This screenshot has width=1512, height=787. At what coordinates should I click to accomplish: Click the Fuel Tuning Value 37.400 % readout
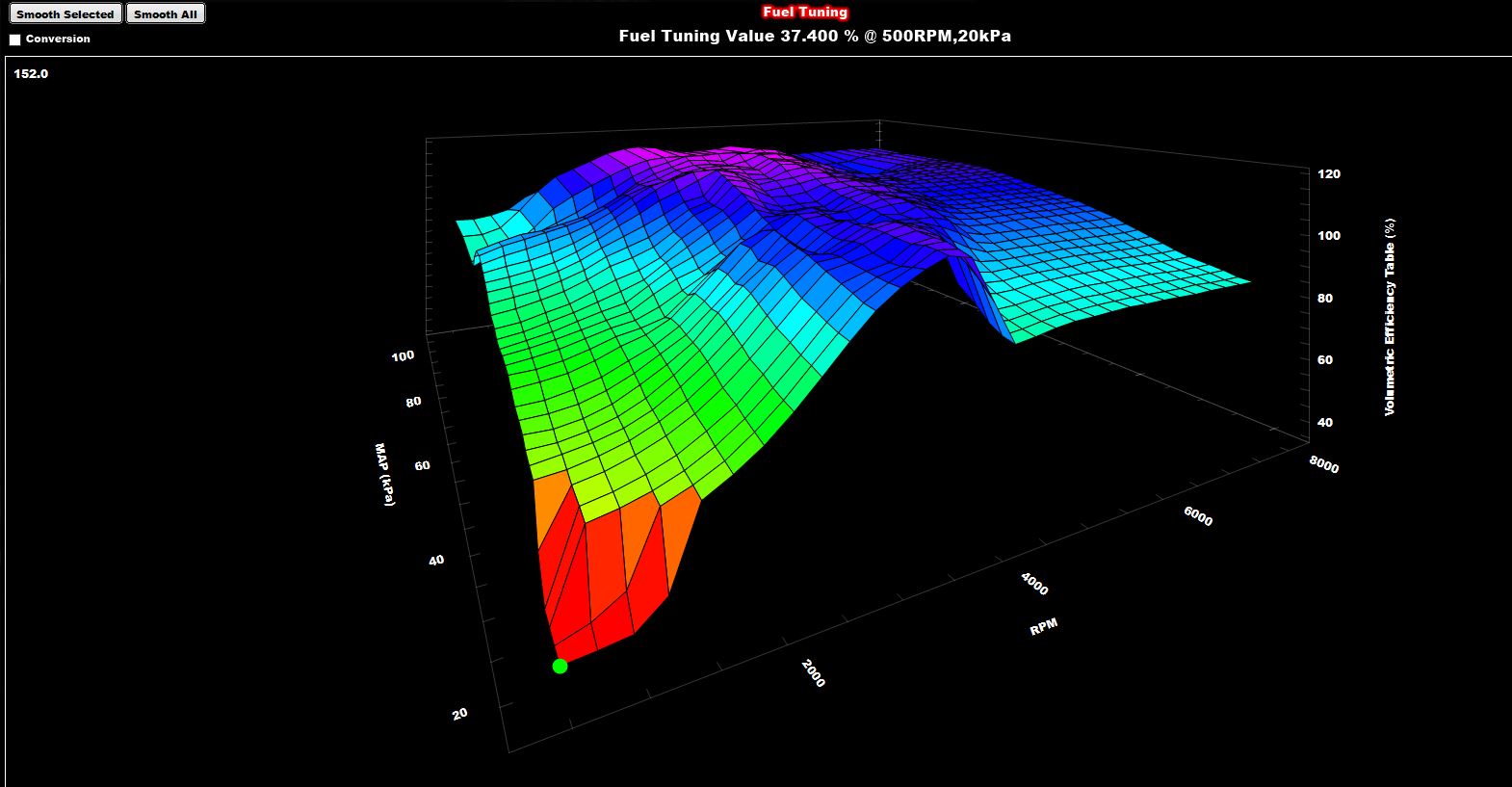point(815,36)
